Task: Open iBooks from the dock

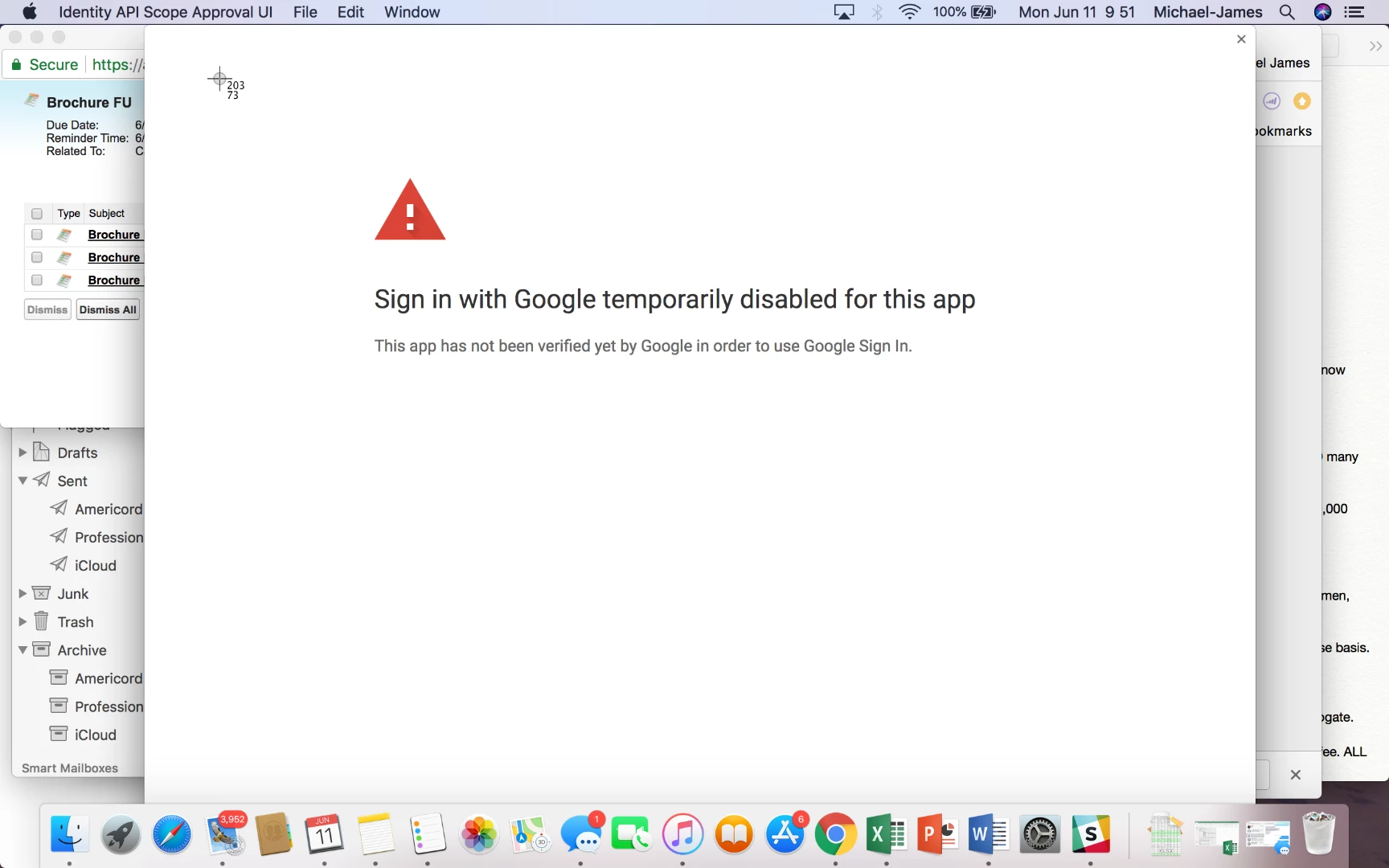Action: tap(734, 835)
